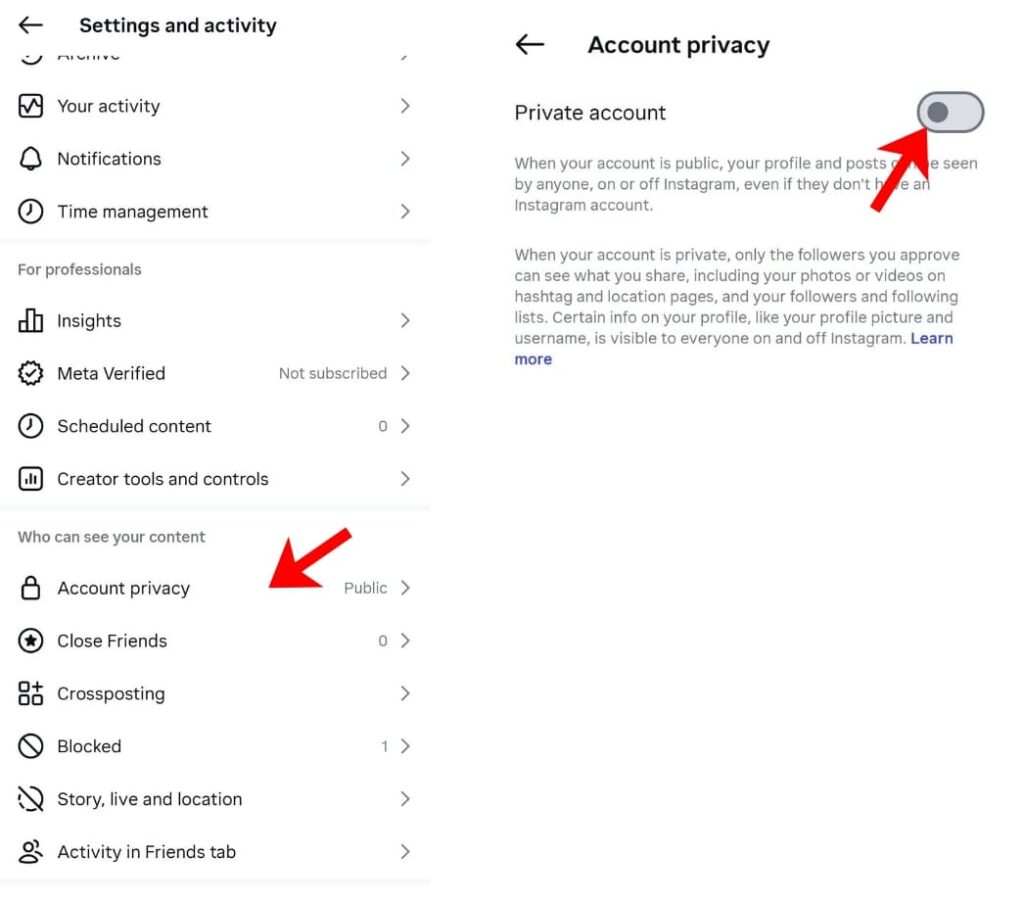Tap the Insights bar chart icon
Viewport: 1024px width, 904px height.
(31, 321)
